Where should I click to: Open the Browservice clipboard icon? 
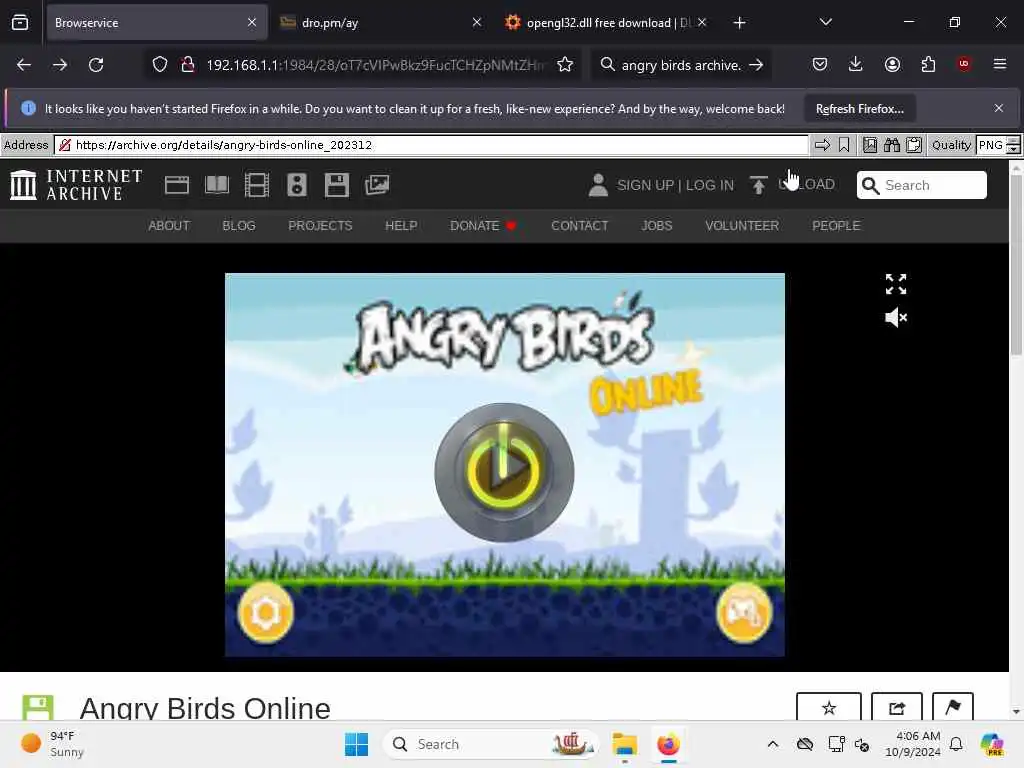pyautogui.click(x=914, y=145)
